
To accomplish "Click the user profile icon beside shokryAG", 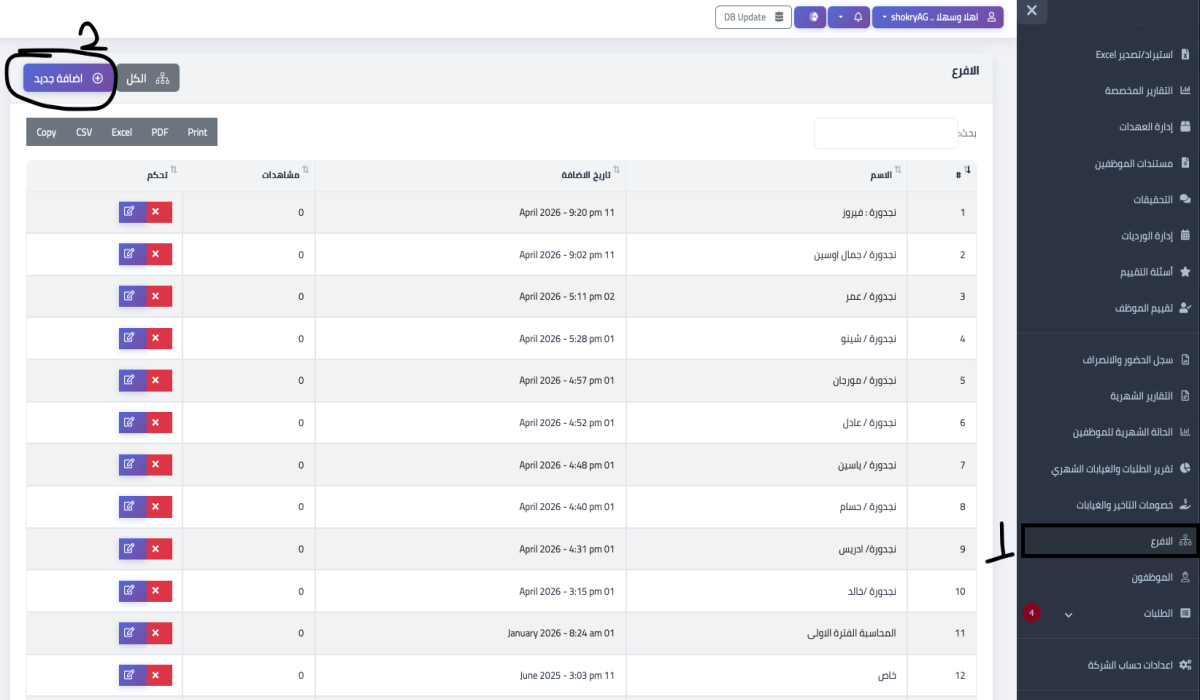I will click(x=991, y=17).
